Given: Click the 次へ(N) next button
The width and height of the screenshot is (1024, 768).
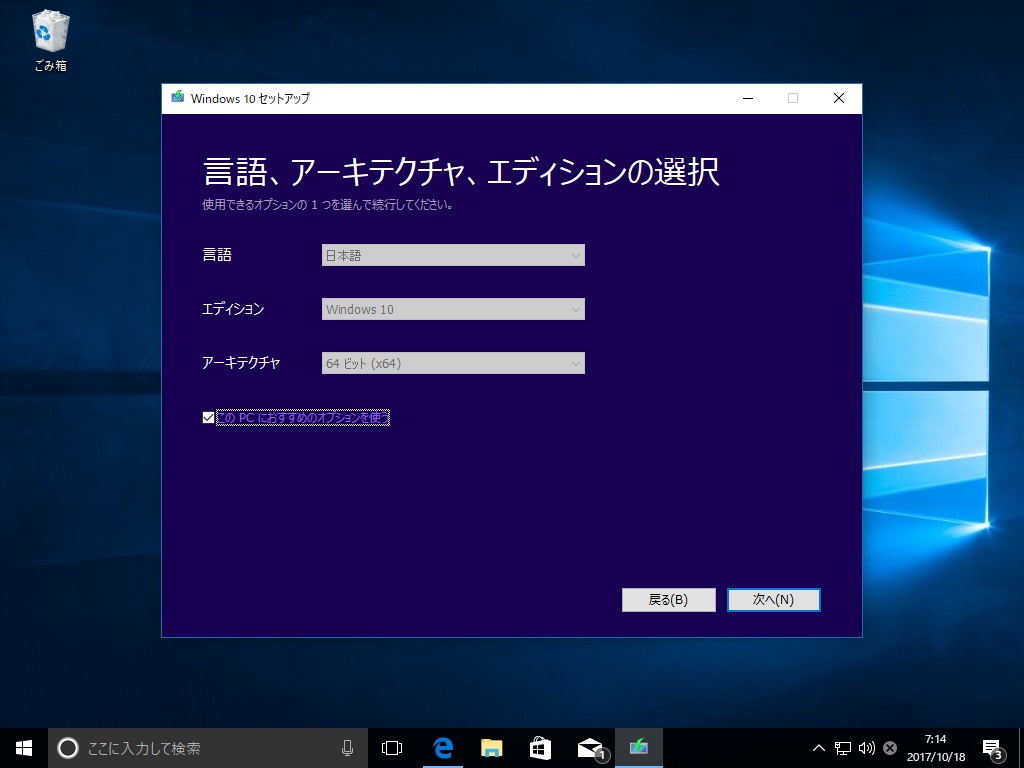Looking at the screenshot, I should [773, 600].
